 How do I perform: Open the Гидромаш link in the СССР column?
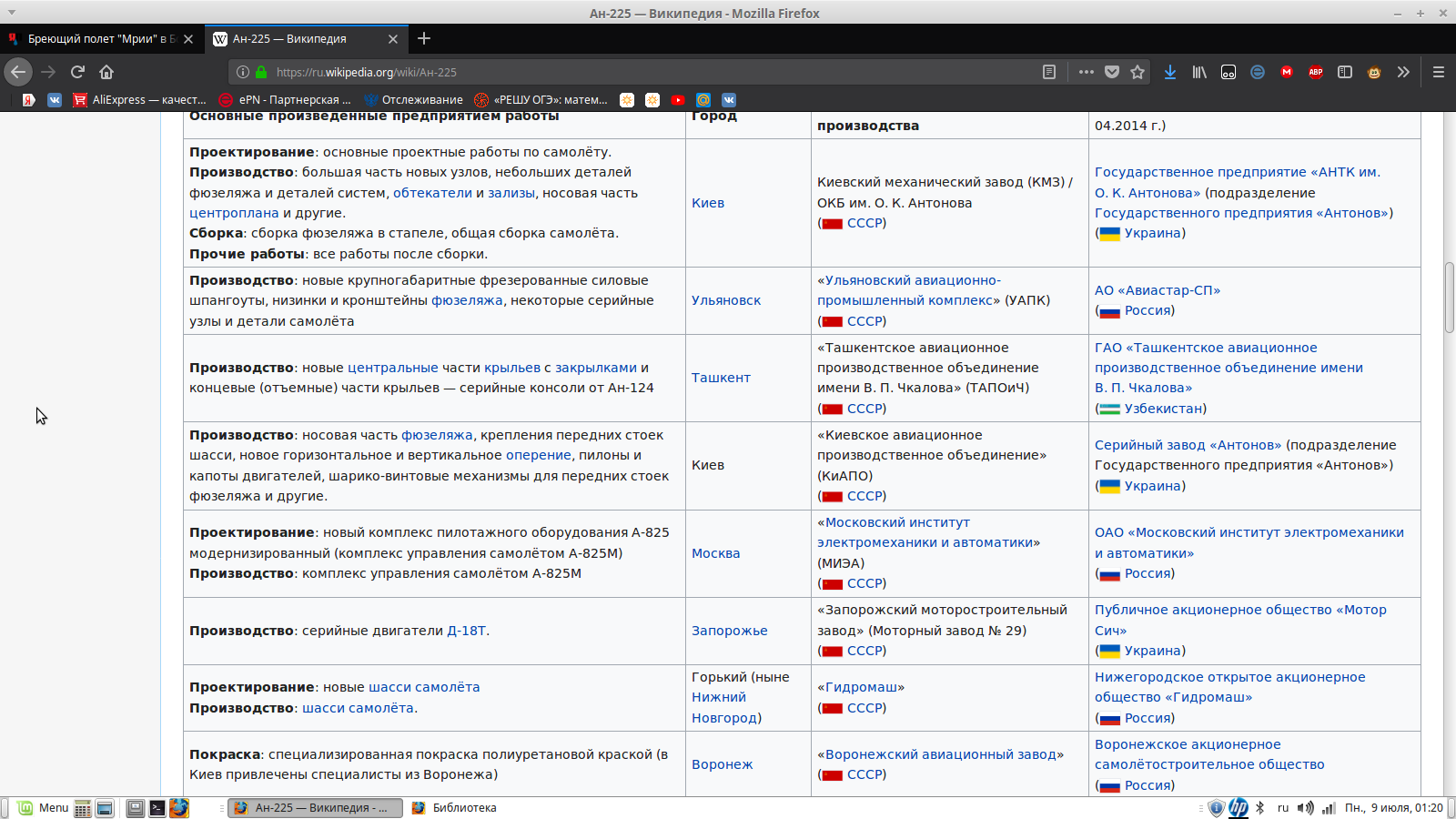[x=861, y=687]
